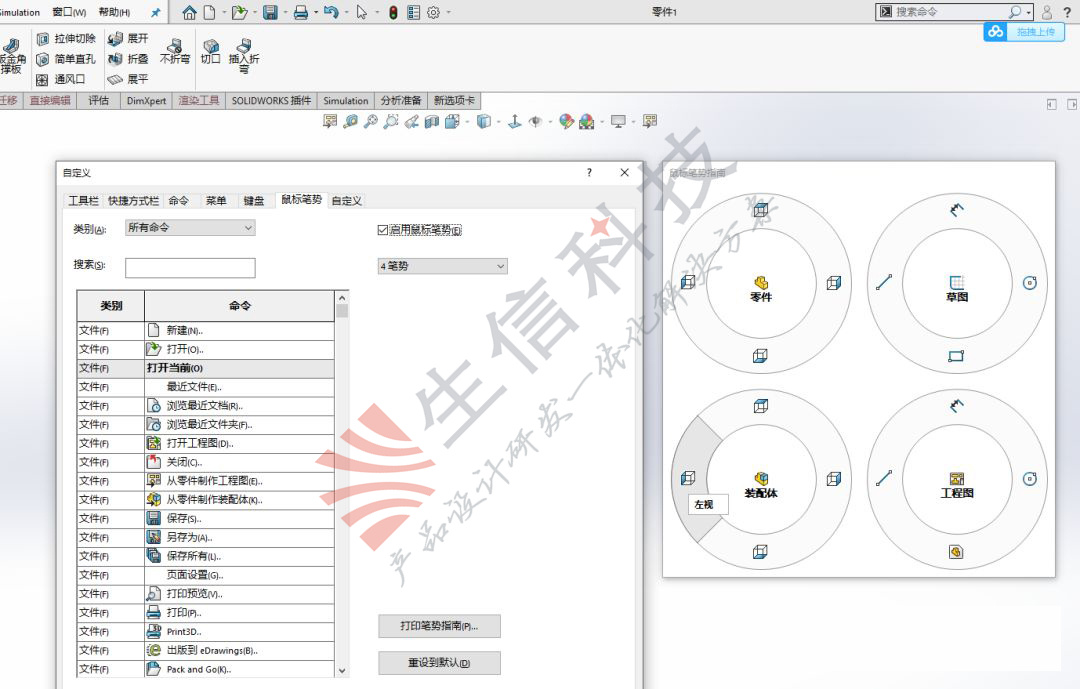The image size is (1080, 689).
Task: Click the command list scrollbar down arrow
Action: (342, 670)
